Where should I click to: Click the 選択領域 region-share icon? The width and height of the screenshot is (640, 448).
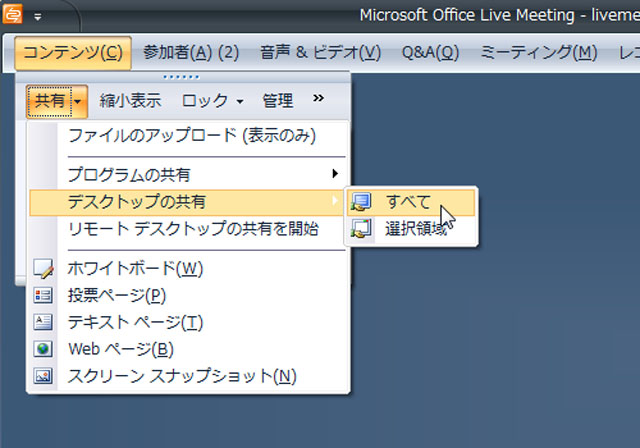point(361,228)
